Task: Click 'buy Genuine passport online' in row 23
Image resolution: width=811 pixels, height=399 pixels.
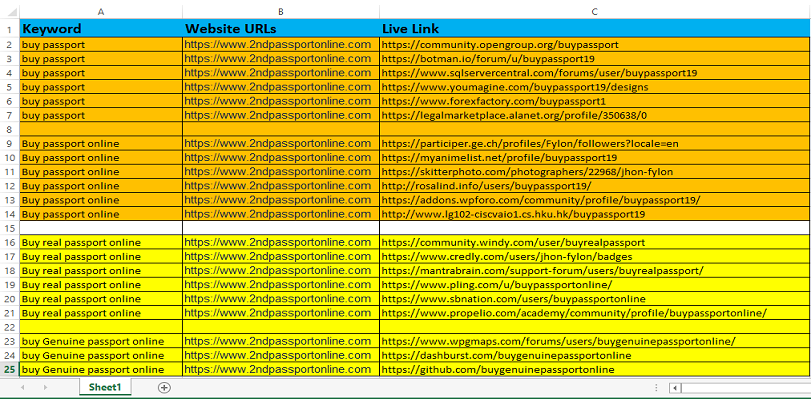Action: pyautogui.click(x=101, y=341)
